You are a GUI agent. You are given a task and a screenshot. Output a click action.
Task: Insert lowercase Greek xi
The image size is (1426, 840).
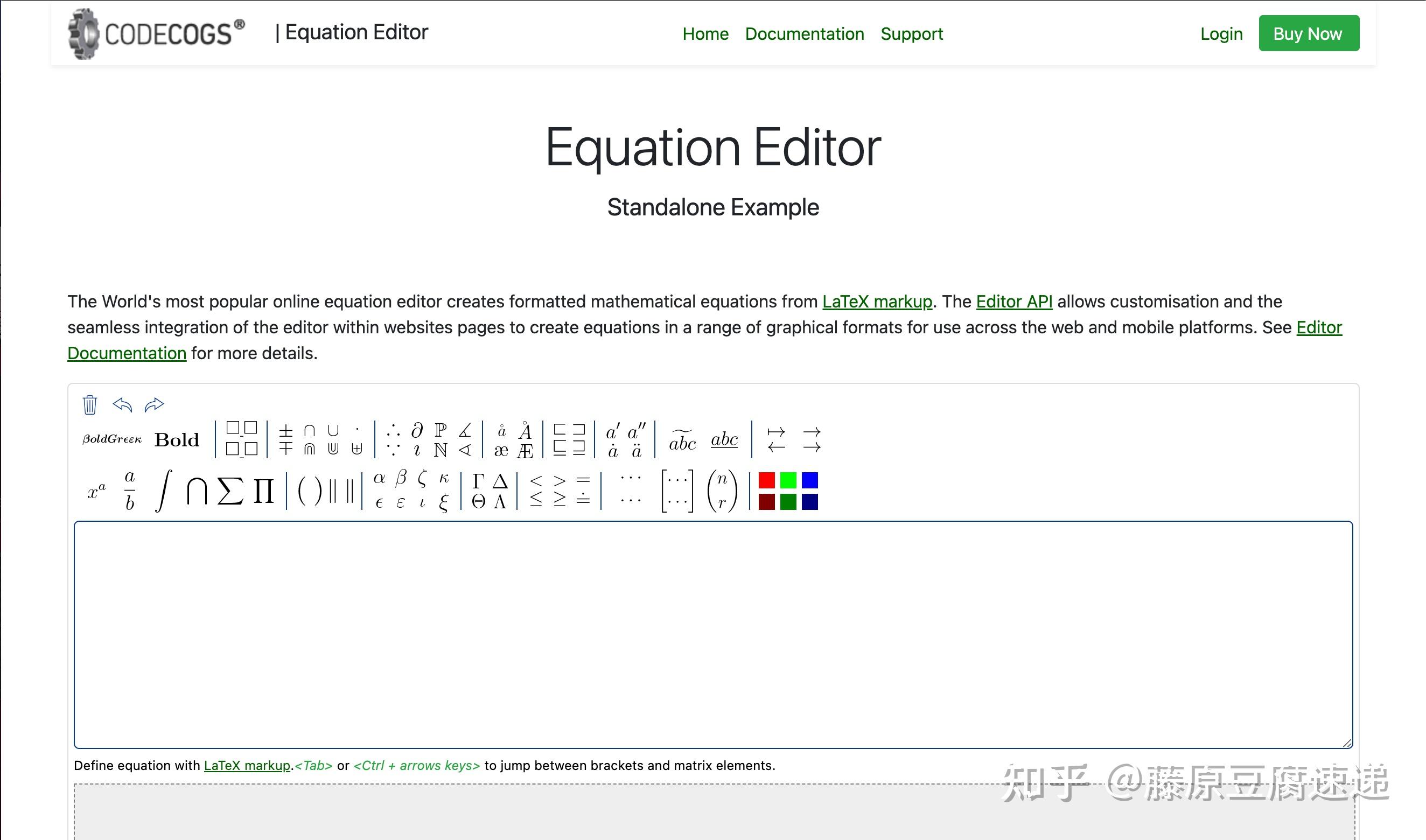coord(443,502)
